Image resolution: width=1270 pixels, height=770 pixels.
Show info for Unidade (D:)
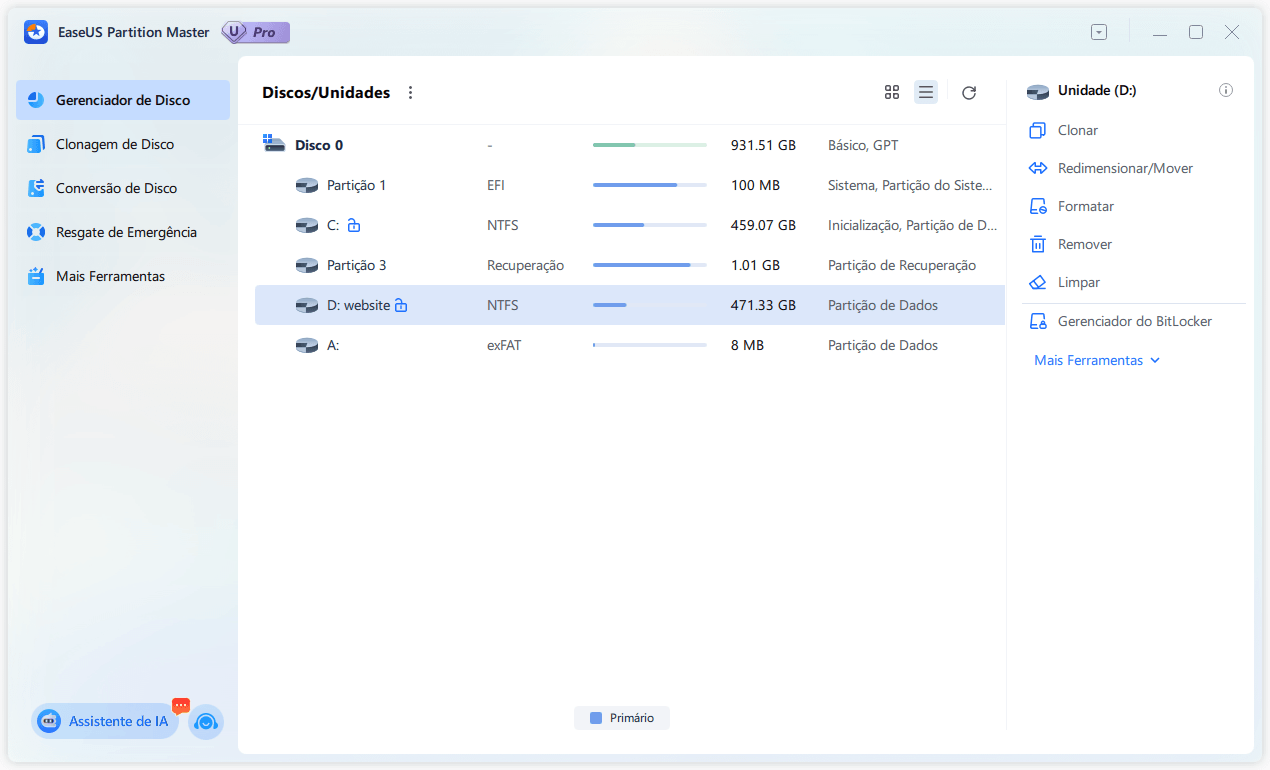pos(1226,90)
